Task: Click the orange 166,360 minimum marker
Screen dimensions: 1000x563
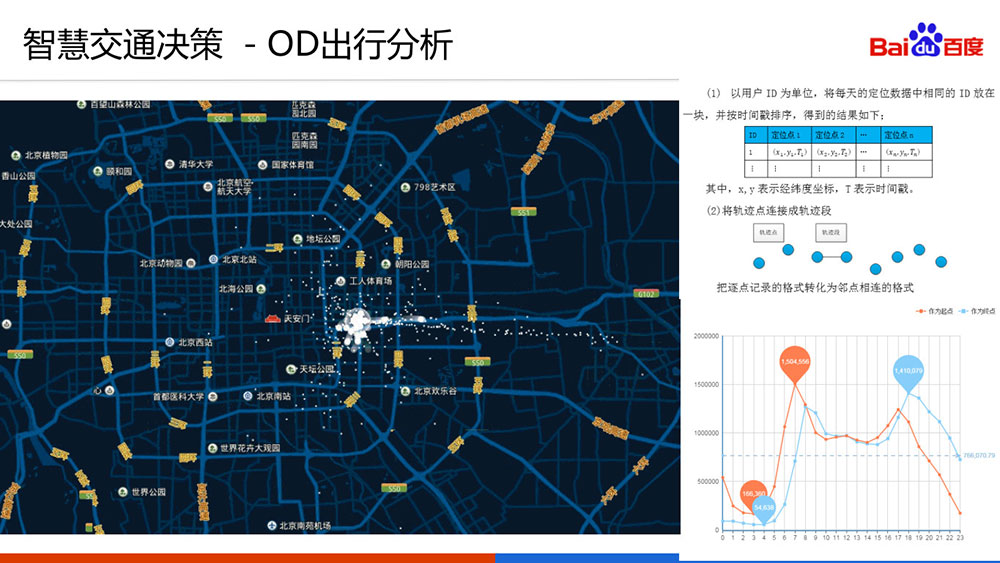Action: [753, 495]
